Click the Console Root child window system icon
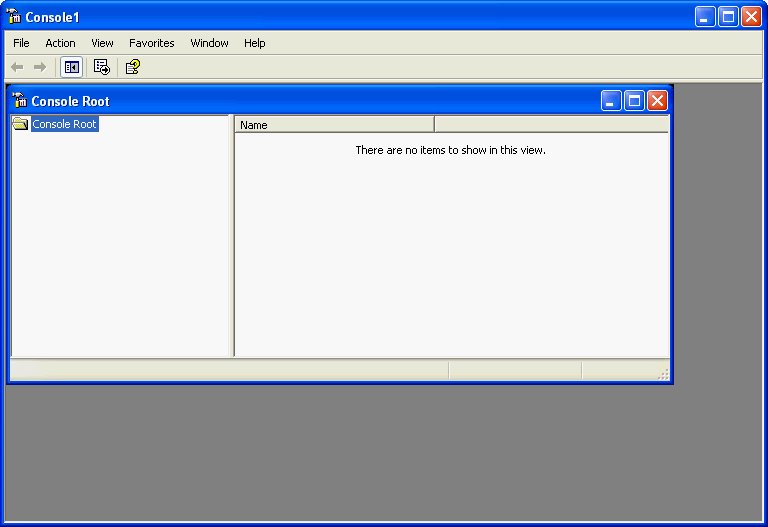Screen dimensions: 768x527 tap(19, 100)
